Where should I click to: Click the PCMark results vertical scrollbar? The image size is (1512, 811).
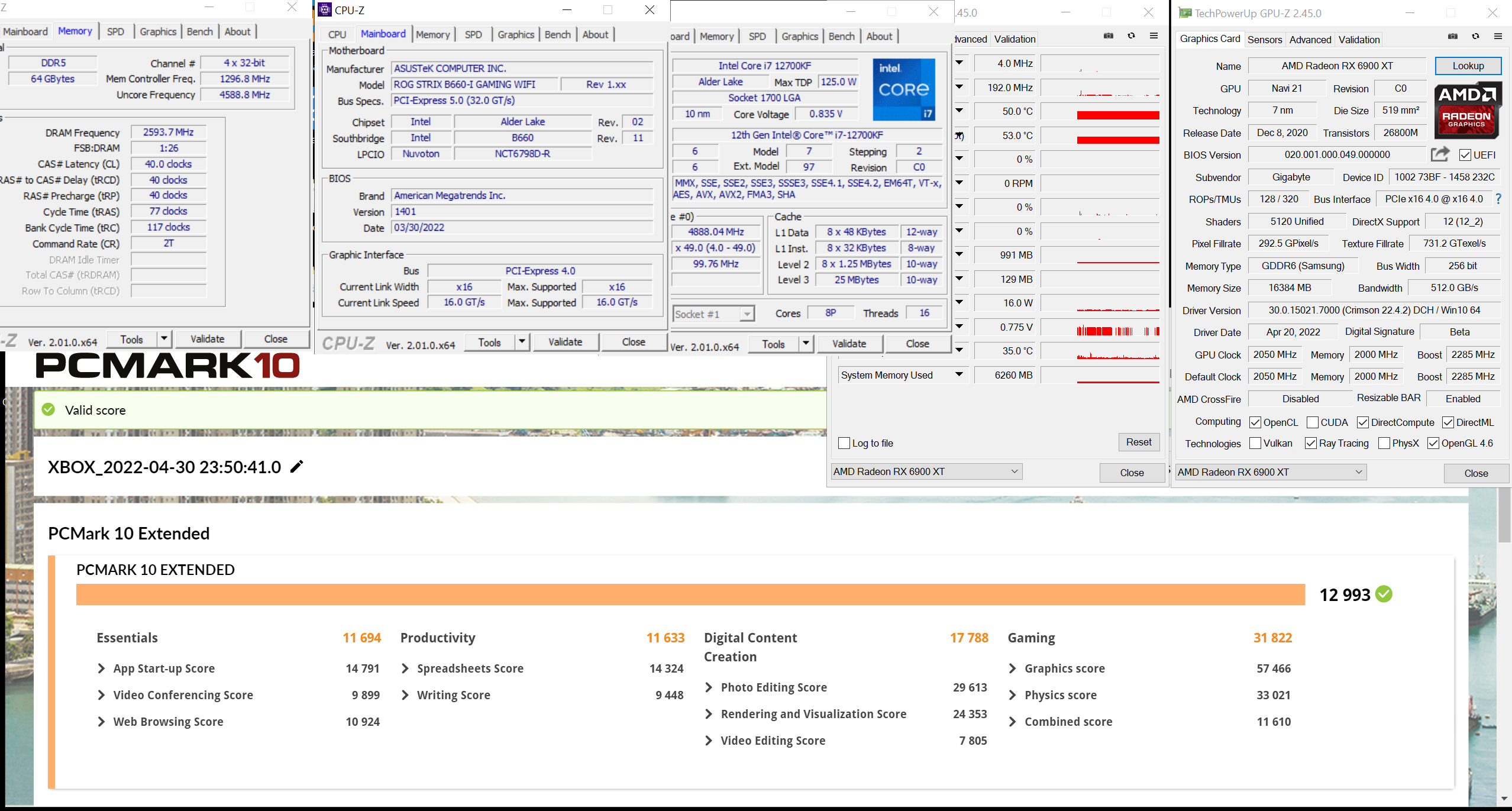pos(1504,515)
